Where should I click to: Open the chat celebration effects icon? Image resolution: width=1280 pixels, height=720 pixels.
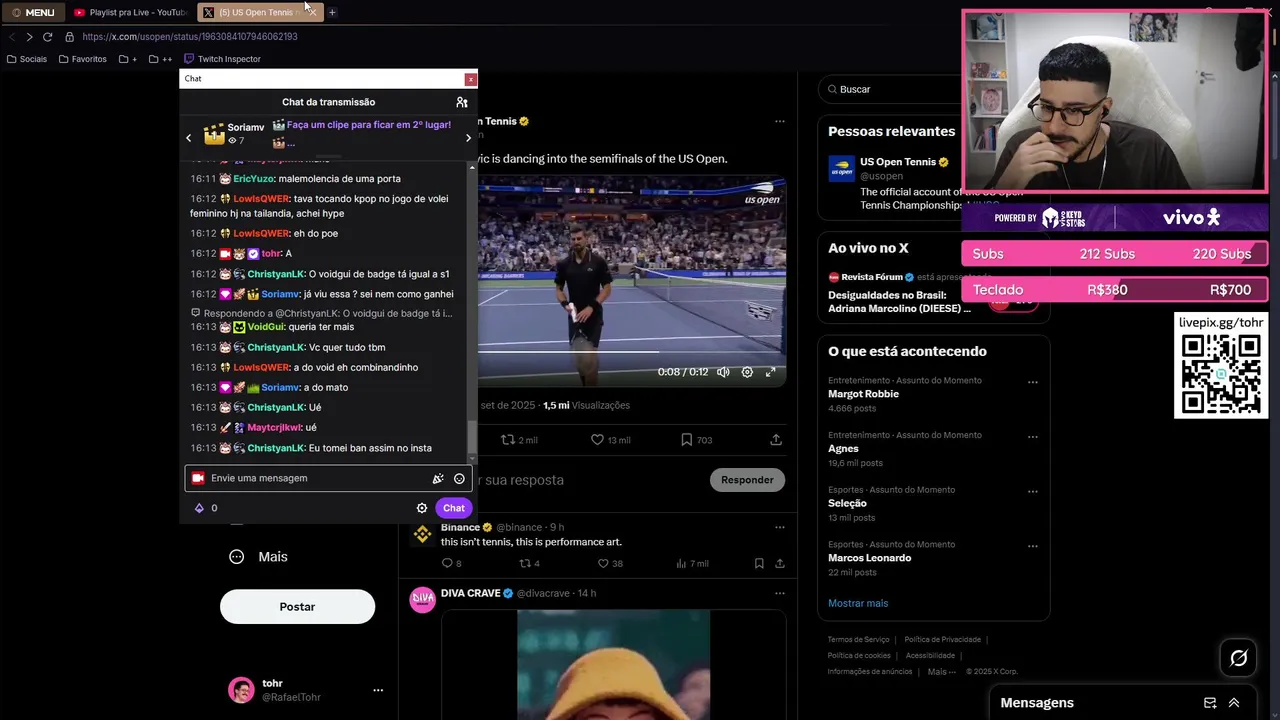pos(438,478)
